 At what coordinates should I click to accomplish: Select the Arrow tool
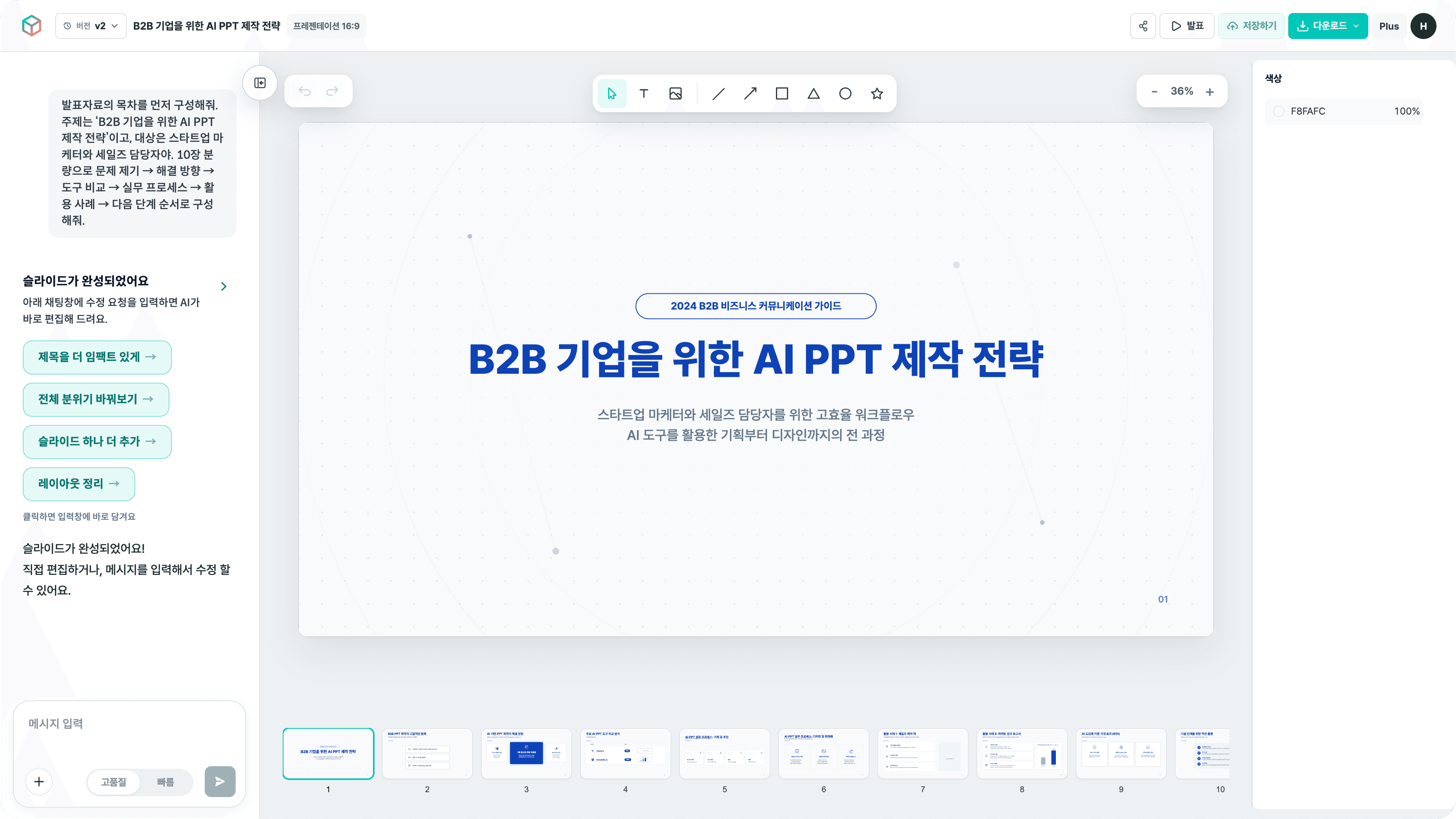click(750, 93)
